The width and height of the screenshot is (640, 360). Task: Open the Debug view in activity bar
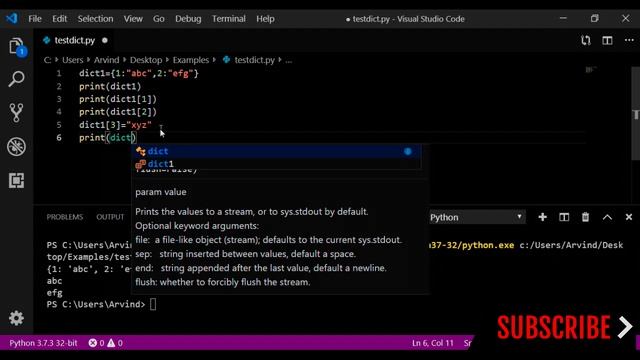click(x=16, y=147)
